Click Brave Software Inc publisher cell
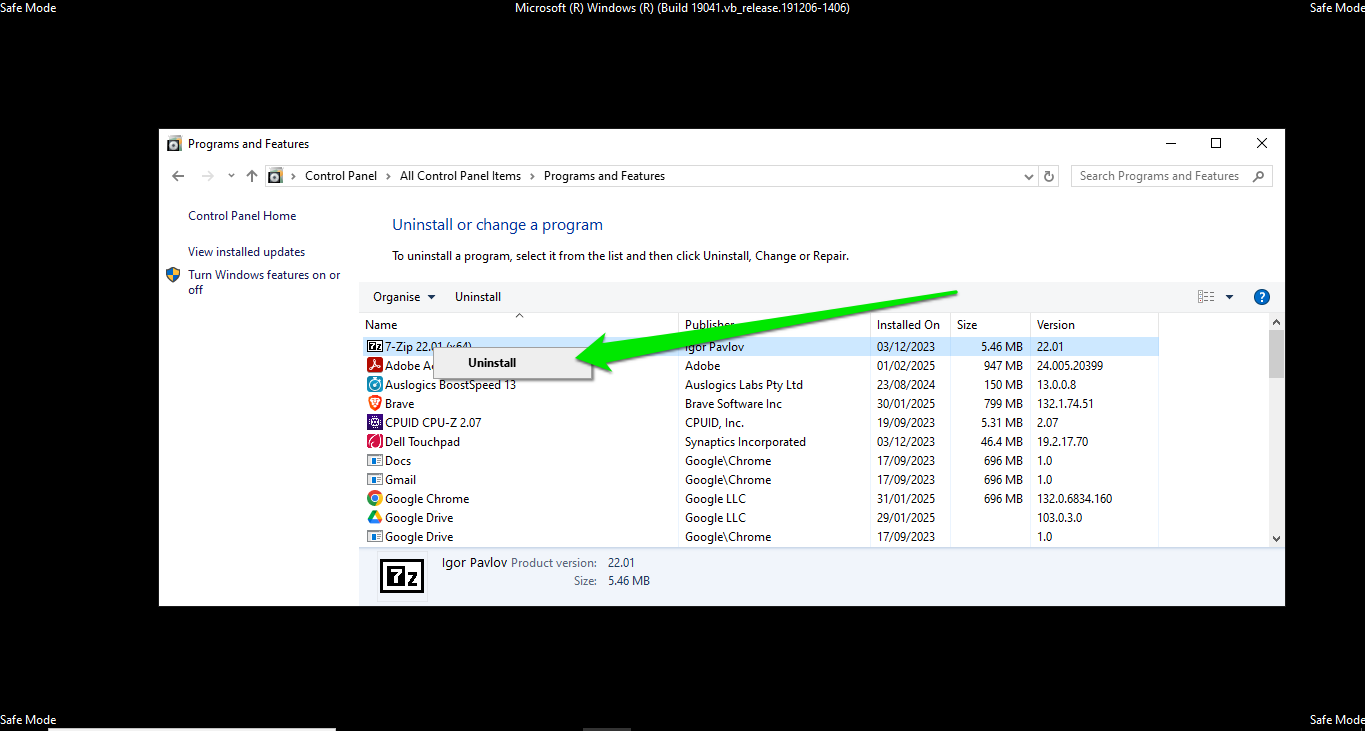This screenshot has width=1365, height=731. click(x=733, y=404)
